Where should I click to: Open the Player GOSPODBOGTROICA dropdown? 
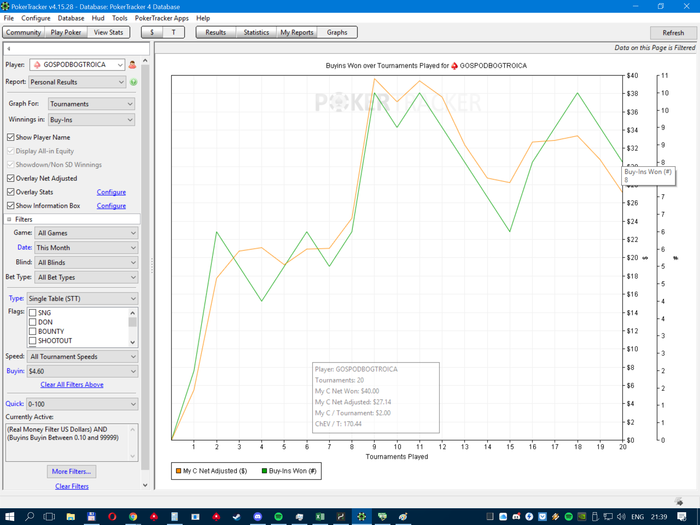click(77, 65)
